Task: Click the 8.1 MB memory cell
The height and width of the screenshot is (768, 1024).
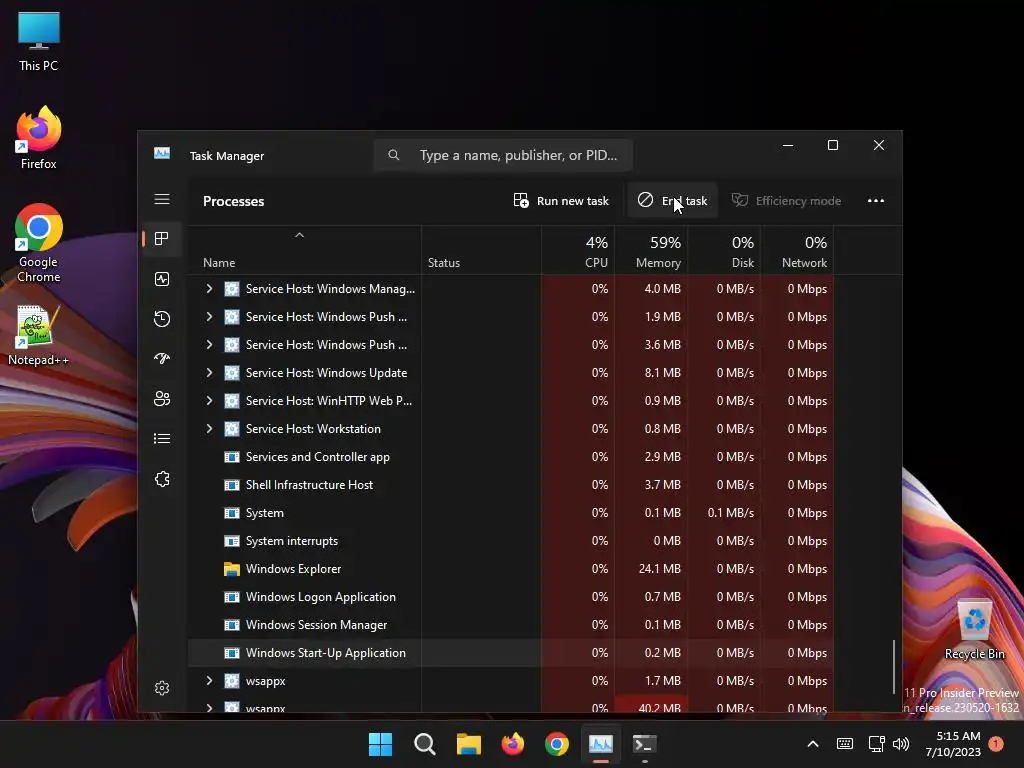Action: pos(651,373)
